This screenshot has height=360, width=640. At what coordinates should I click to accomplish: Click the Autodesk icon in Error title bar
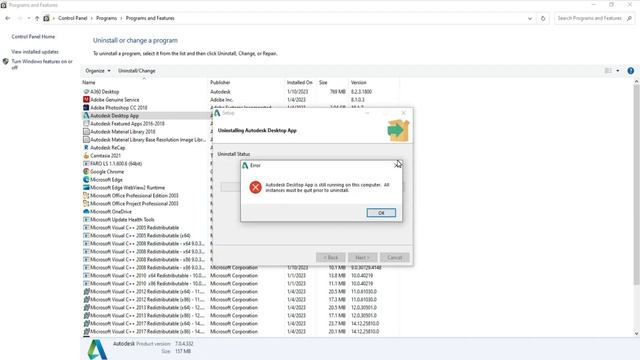pyautogui.click(x=245, y=165)
